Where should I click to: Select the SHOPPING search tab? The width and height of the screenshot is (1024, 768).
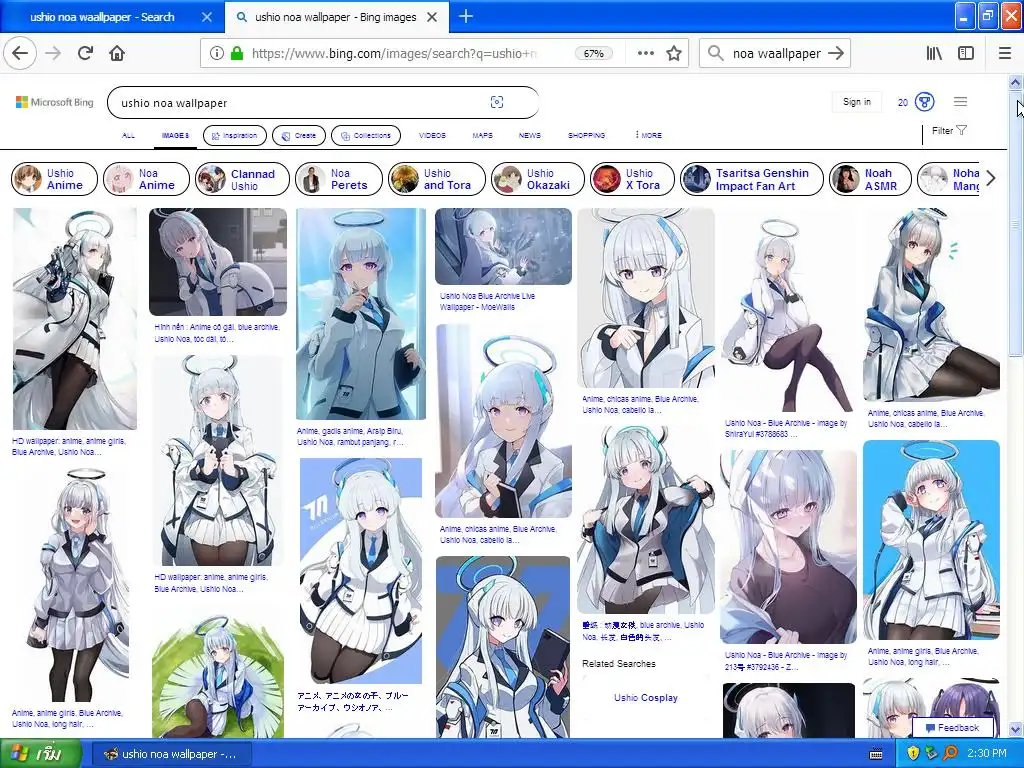586,135
